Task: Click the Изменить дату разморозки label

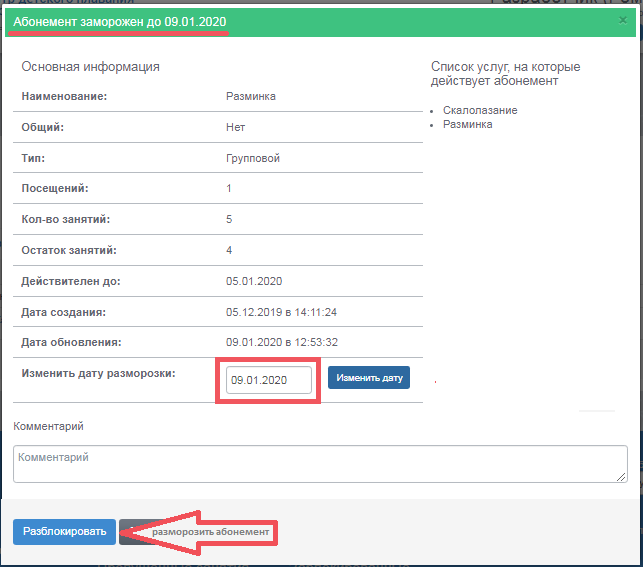Action: click(98, 373)
